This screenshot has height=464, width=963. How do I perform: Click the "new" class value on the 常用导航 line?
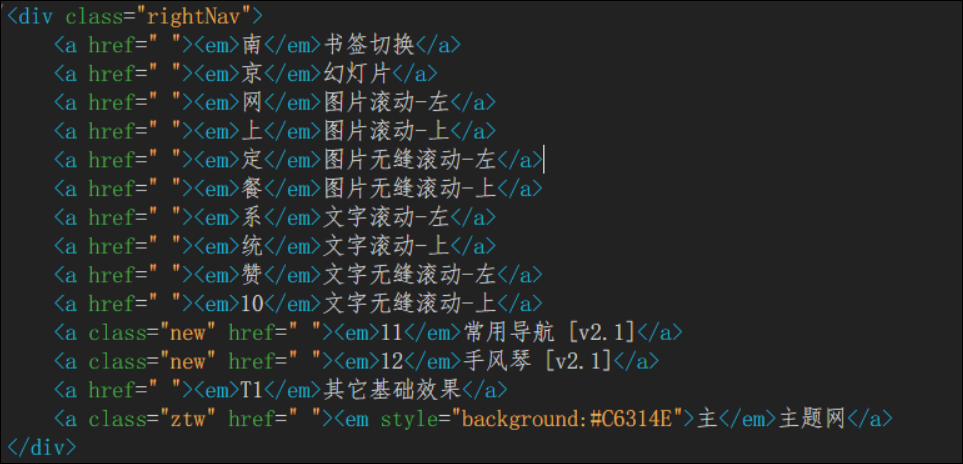(x=187, y=333)
